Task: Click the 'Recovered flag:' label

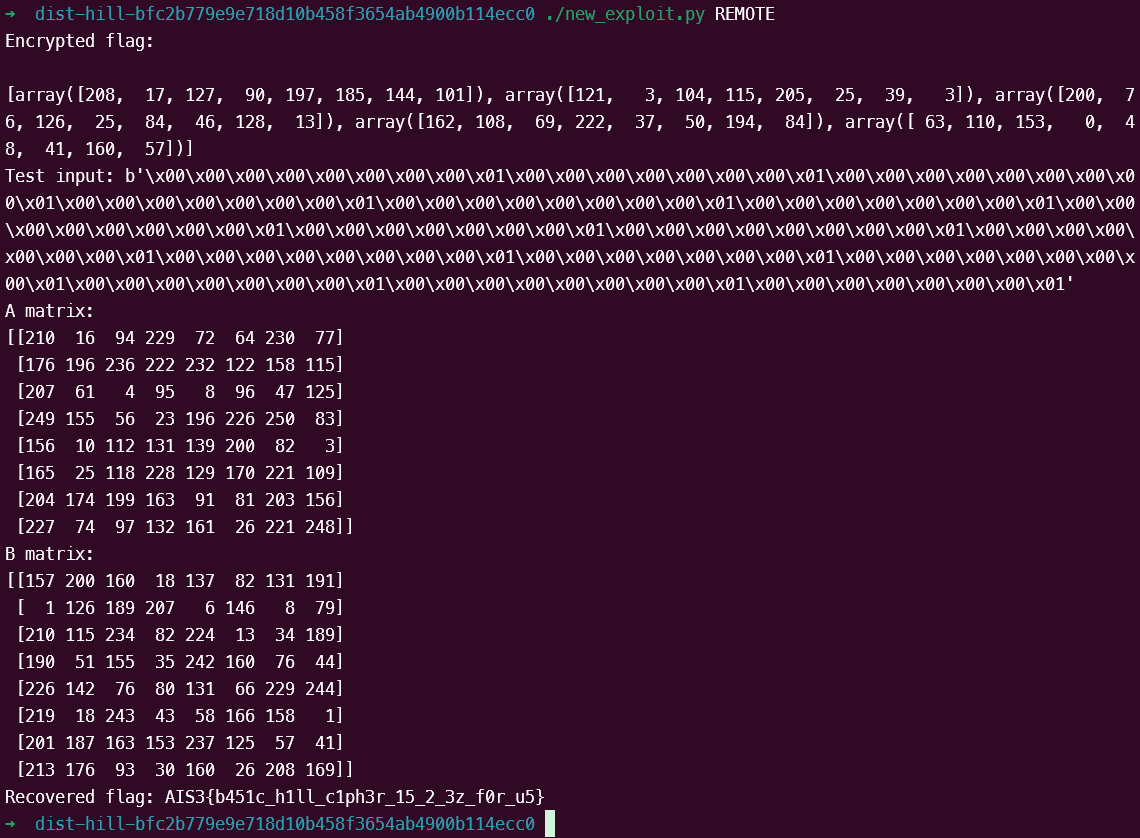Action: 79,797
